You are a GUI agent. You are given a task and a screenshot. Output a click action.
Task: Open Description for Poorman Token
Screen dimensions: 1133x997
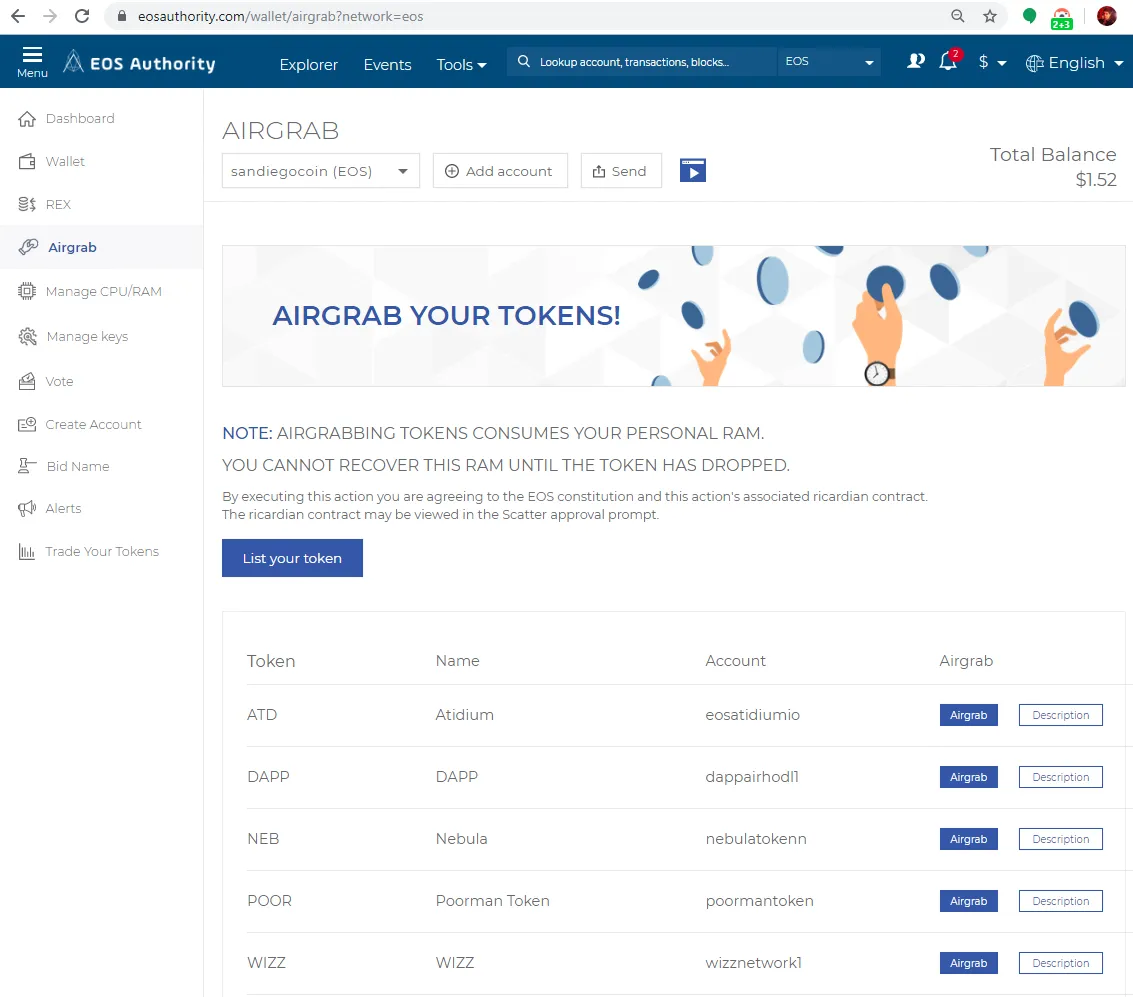coord(1060,901)
